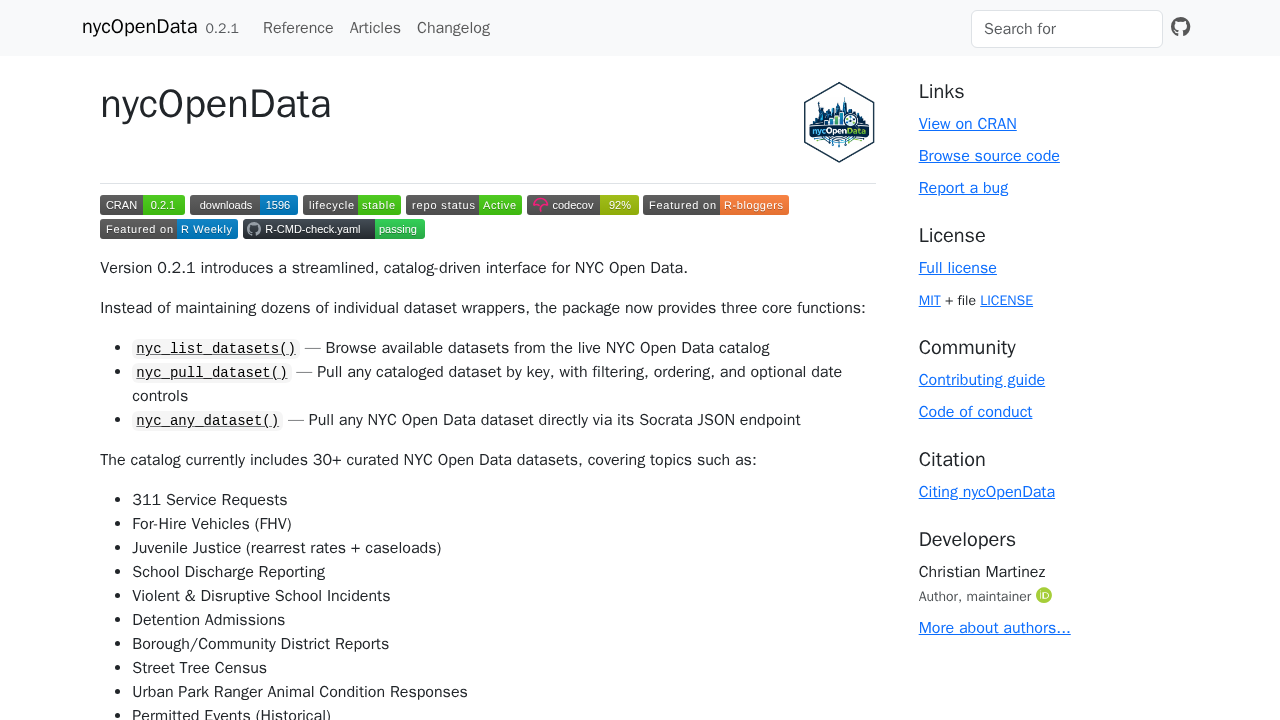
Task: Open nyc_list_datasets() function link
Action: point(216,348)
